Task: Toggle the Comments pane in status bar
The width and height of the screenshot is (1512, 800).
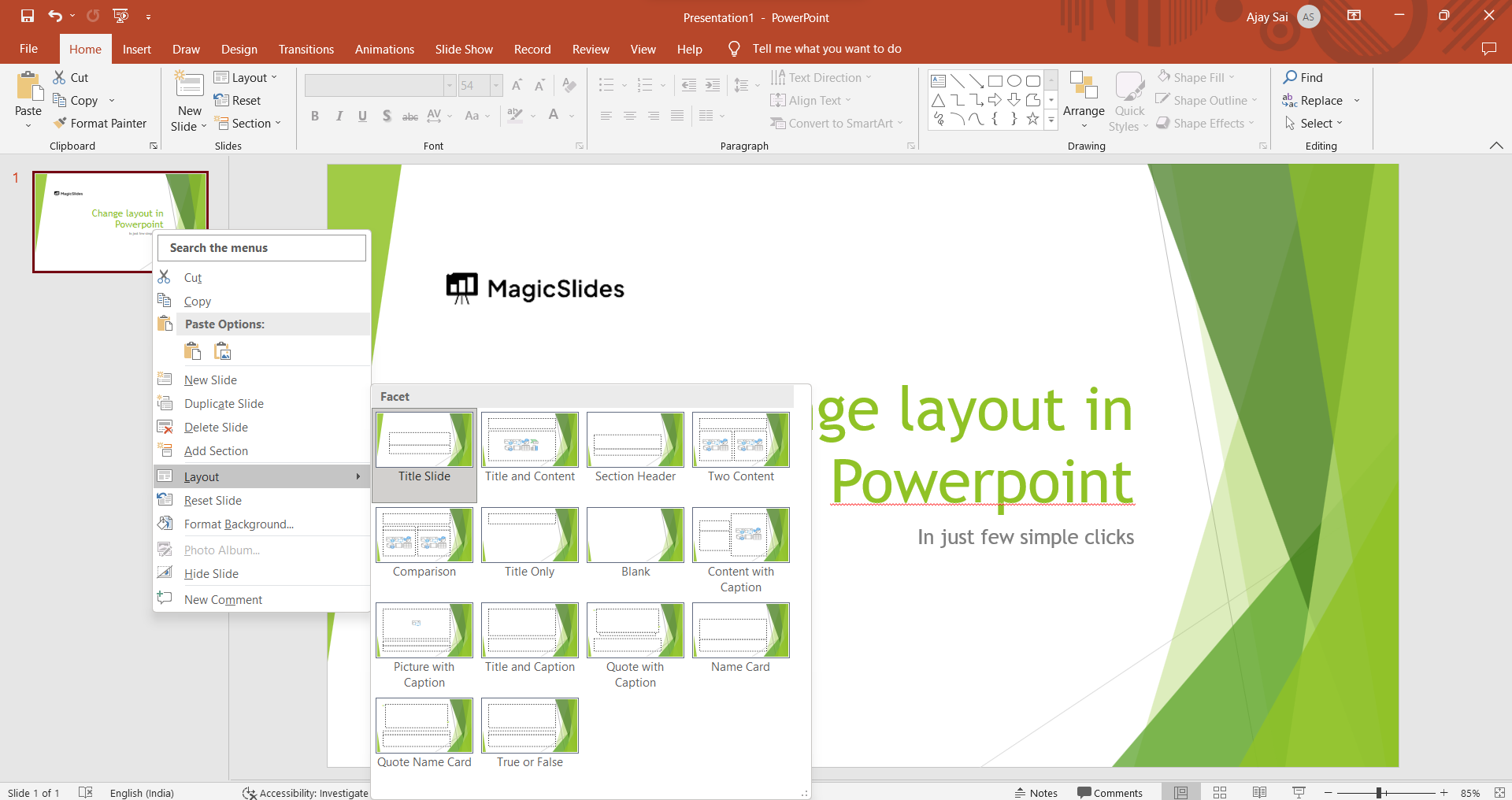Action: (1110, 792)
